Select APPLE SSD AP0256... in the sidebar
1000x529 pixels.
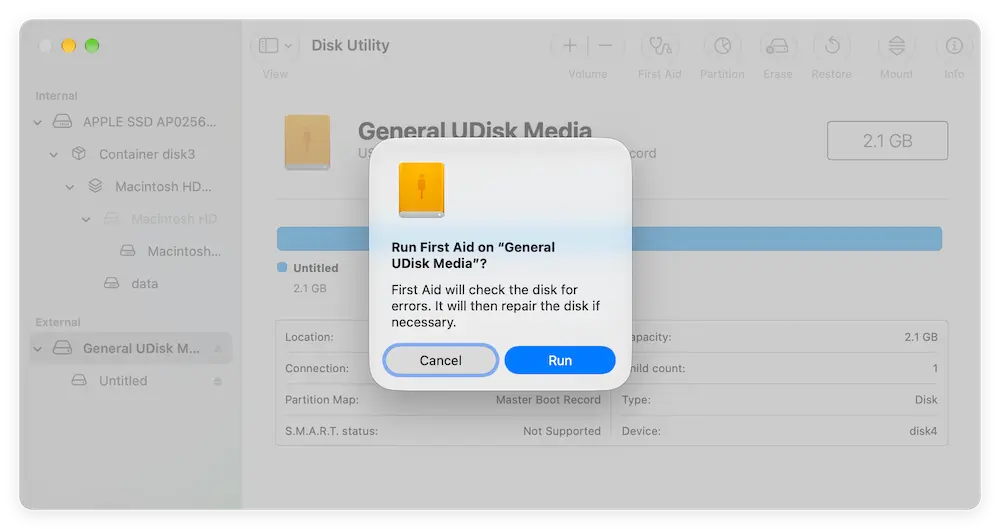[x=149, y=122]
